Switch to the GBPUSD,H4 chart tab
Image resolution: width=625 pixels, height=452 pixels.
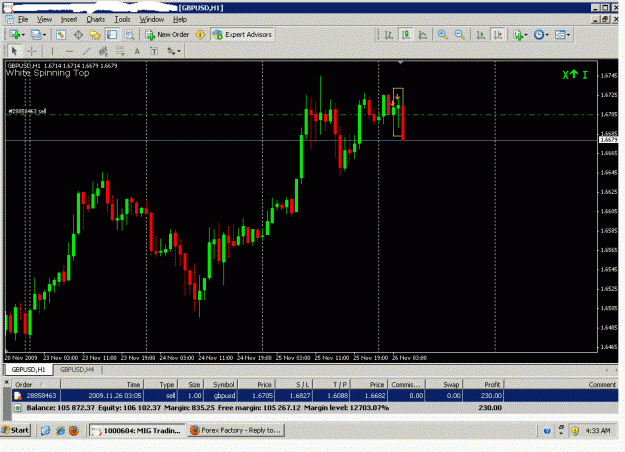point(77,369)
